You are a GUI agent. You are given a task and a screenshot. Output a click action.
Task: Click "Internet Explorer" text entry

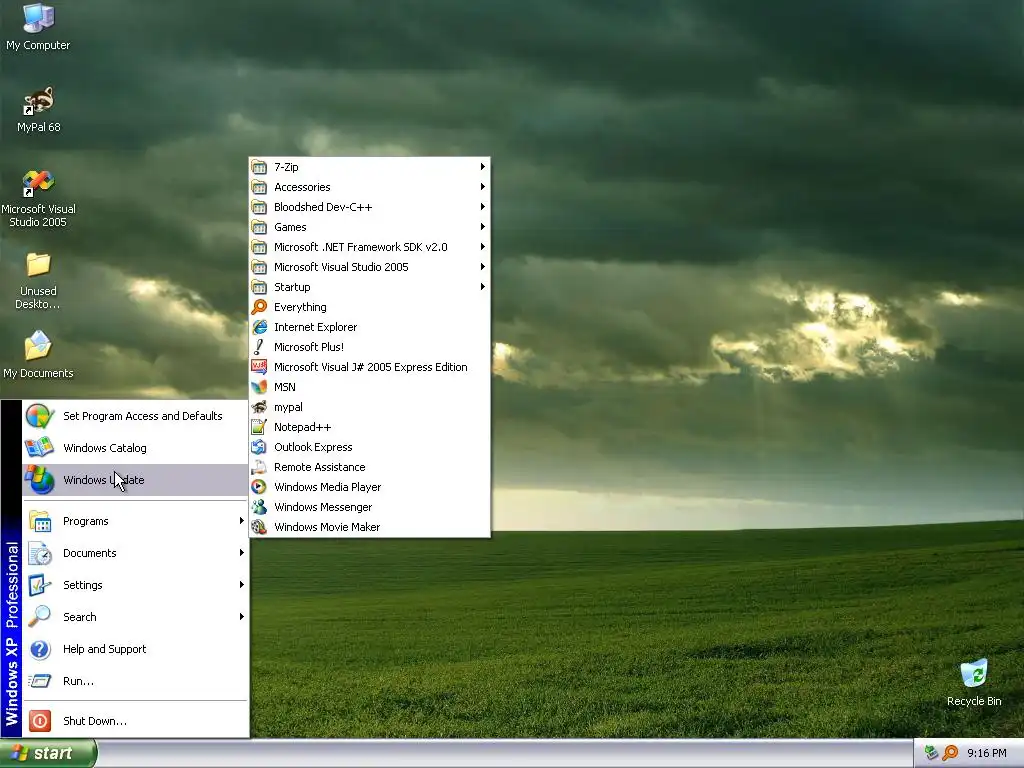click(315, 327)
